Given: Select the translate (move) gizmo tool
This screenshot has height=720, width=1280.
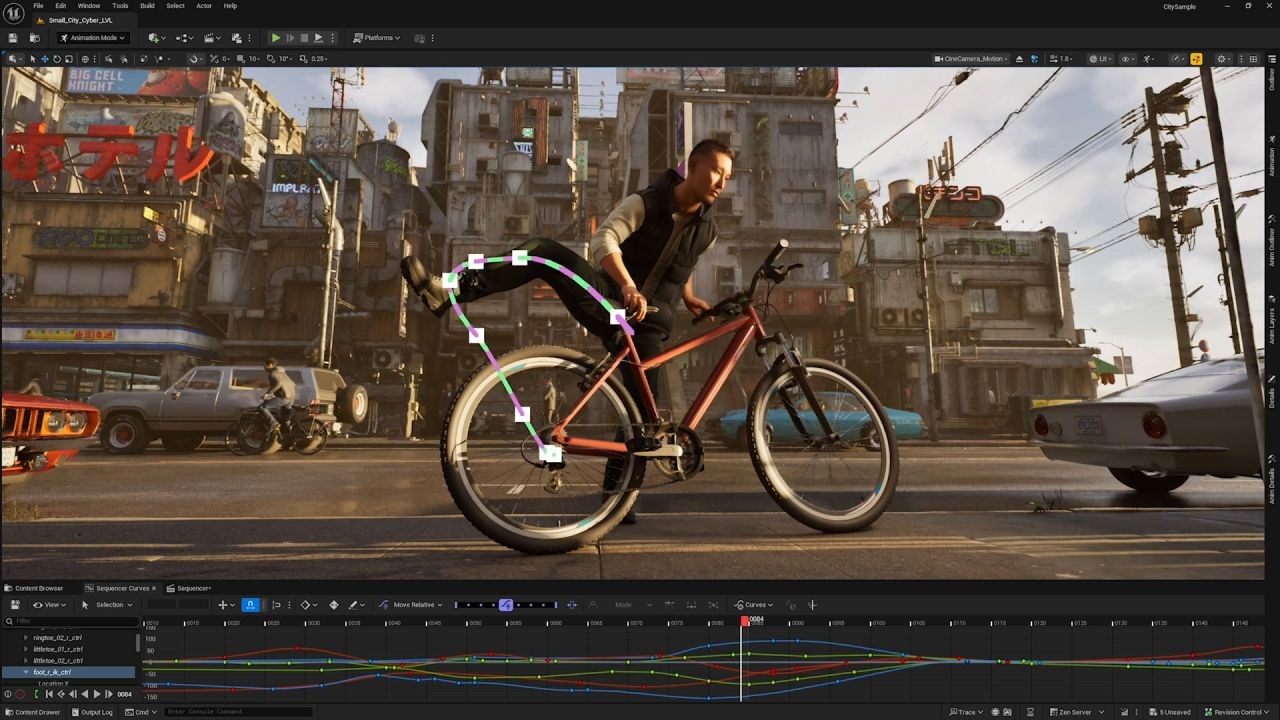Looking at the screenshot, I should 44,59.
